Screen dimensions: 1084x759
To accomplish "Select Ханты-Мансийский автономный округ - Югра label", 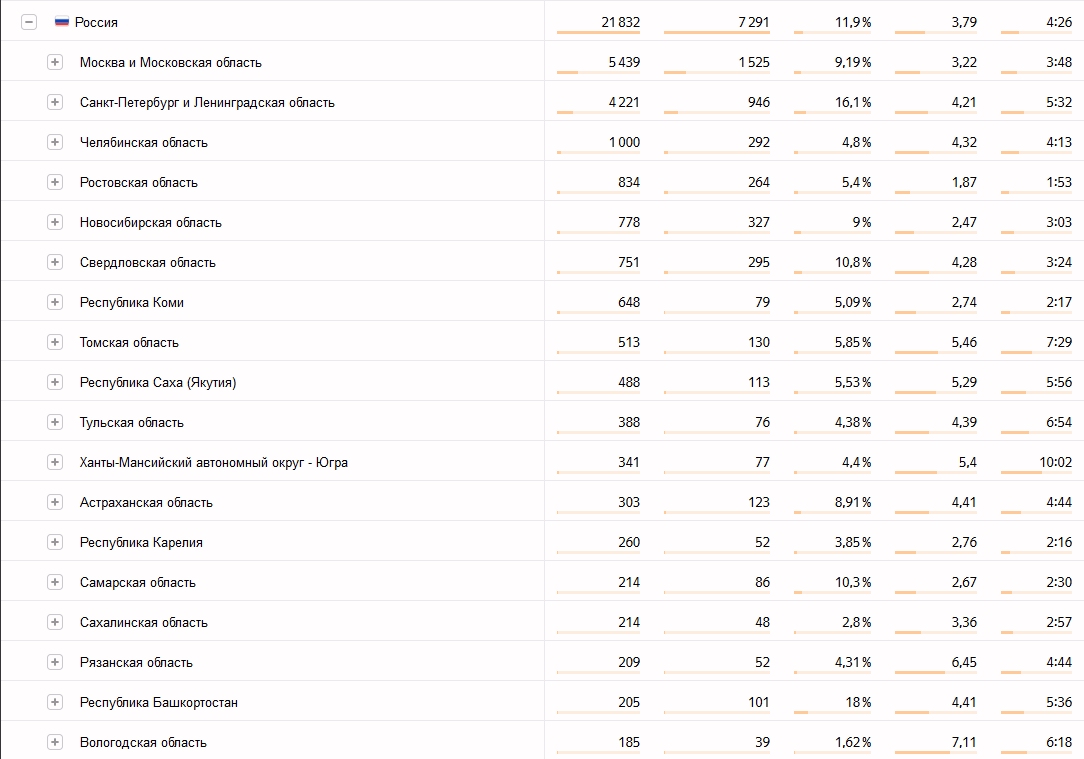I will click(214, 462).
